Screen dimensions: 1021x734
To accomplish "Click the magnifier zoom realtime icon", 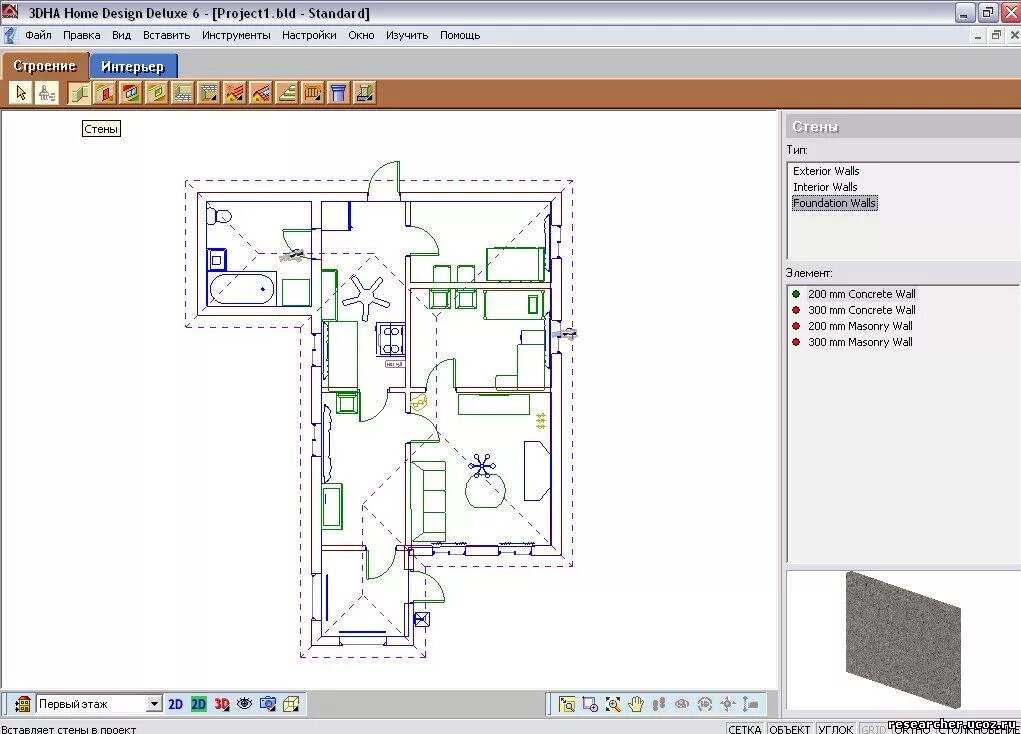I will [613, 704].
